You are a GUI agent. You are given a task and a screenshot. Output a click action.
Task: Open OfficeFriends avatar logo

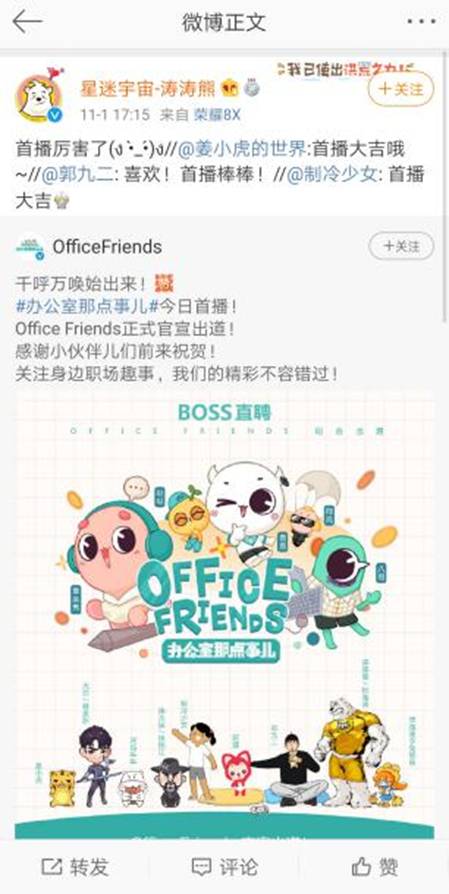(30, 247)
